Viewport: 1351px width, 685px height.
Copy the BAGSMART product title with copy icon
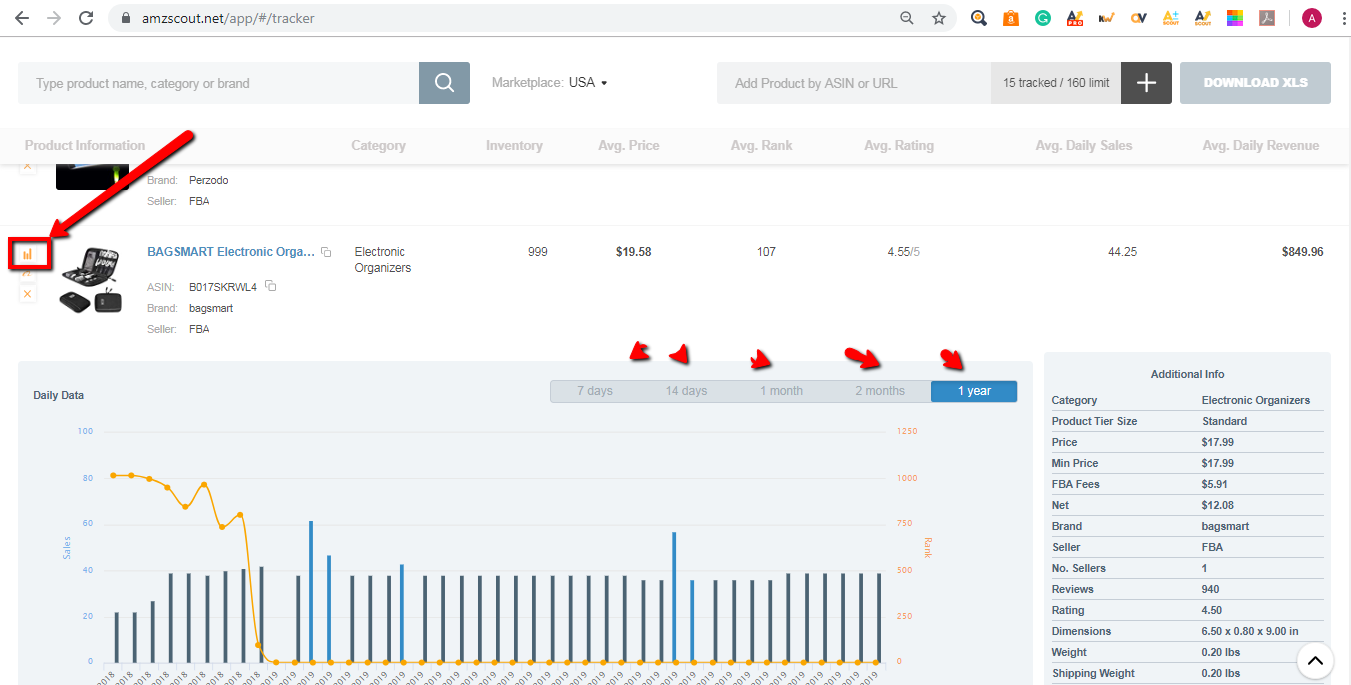tap(326, 253)
